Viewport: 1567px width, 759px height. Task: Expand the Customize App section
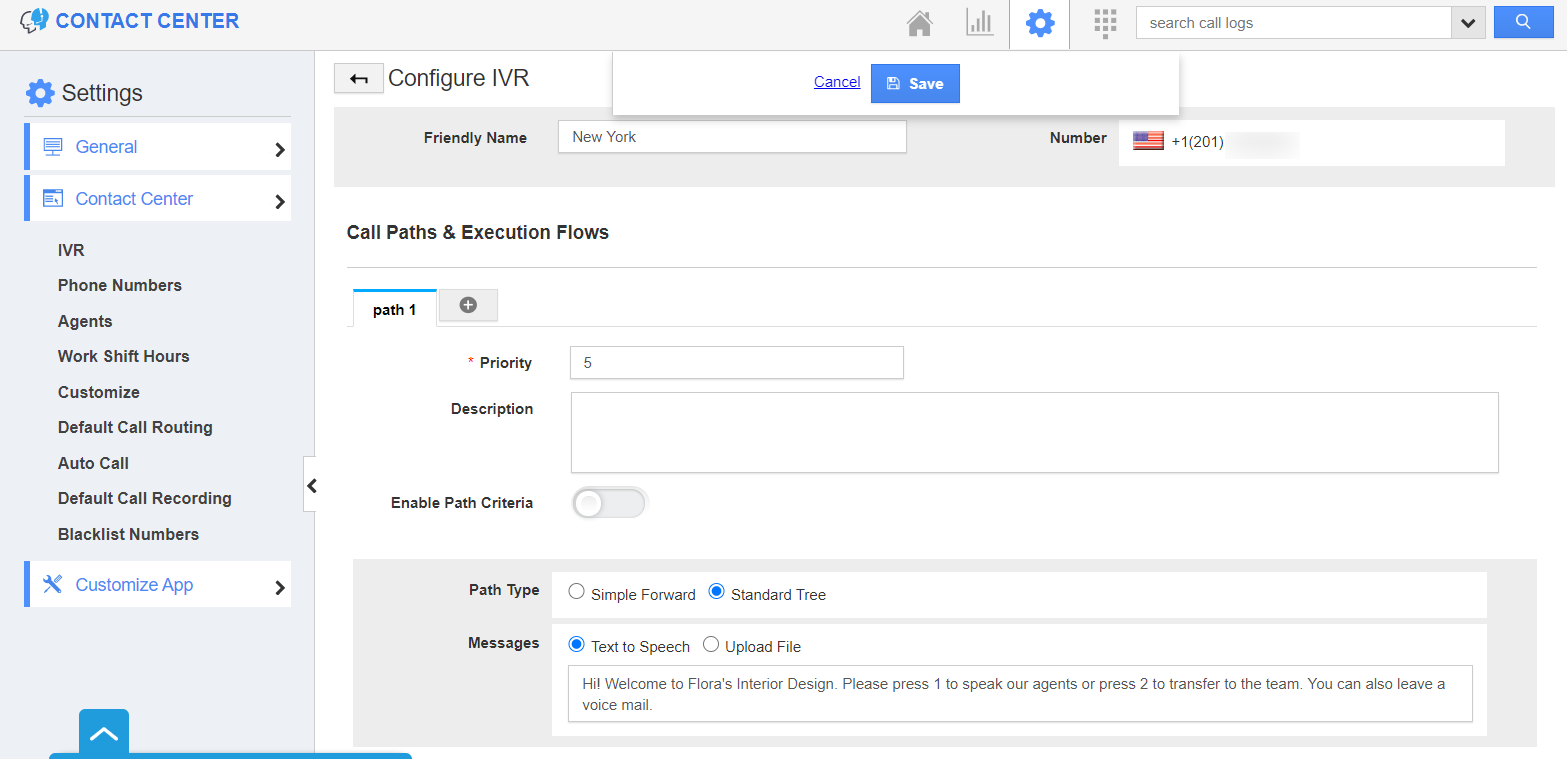158,585
